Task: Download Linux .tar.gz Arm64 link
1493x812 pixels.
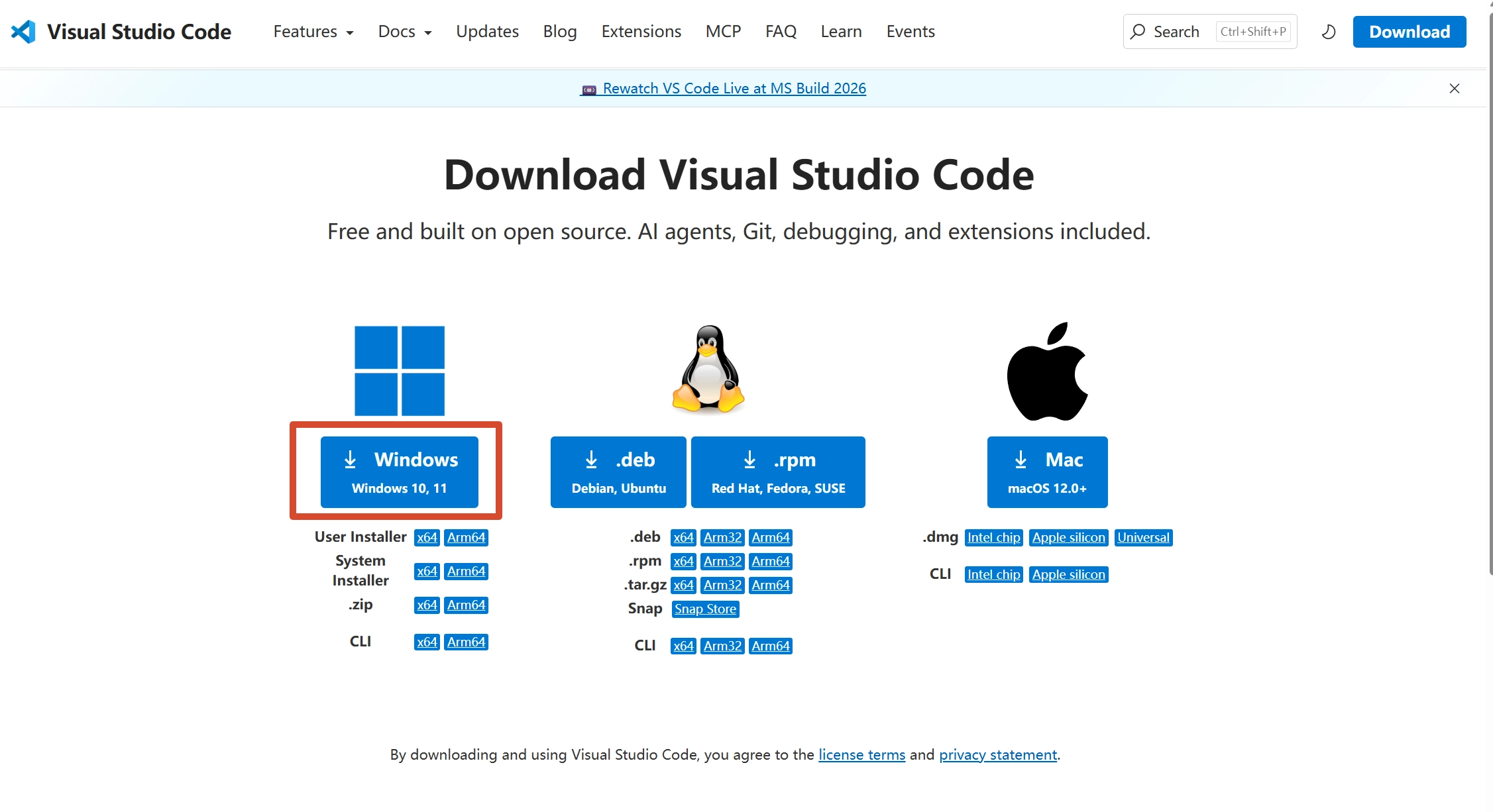Action: [771, 585]
